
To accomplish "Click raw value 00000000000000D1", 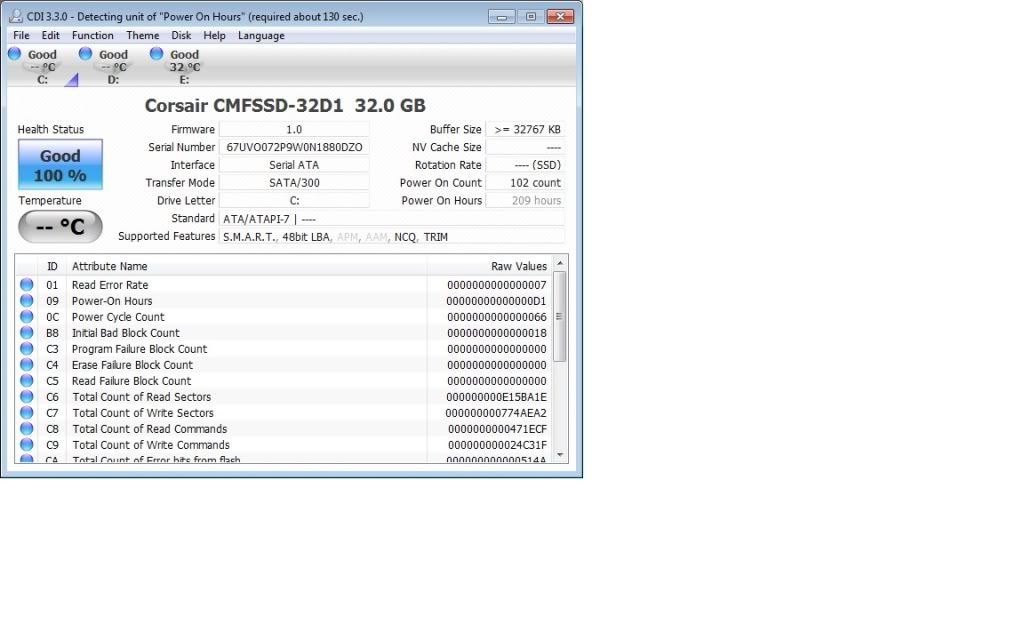I will [496, 300].
